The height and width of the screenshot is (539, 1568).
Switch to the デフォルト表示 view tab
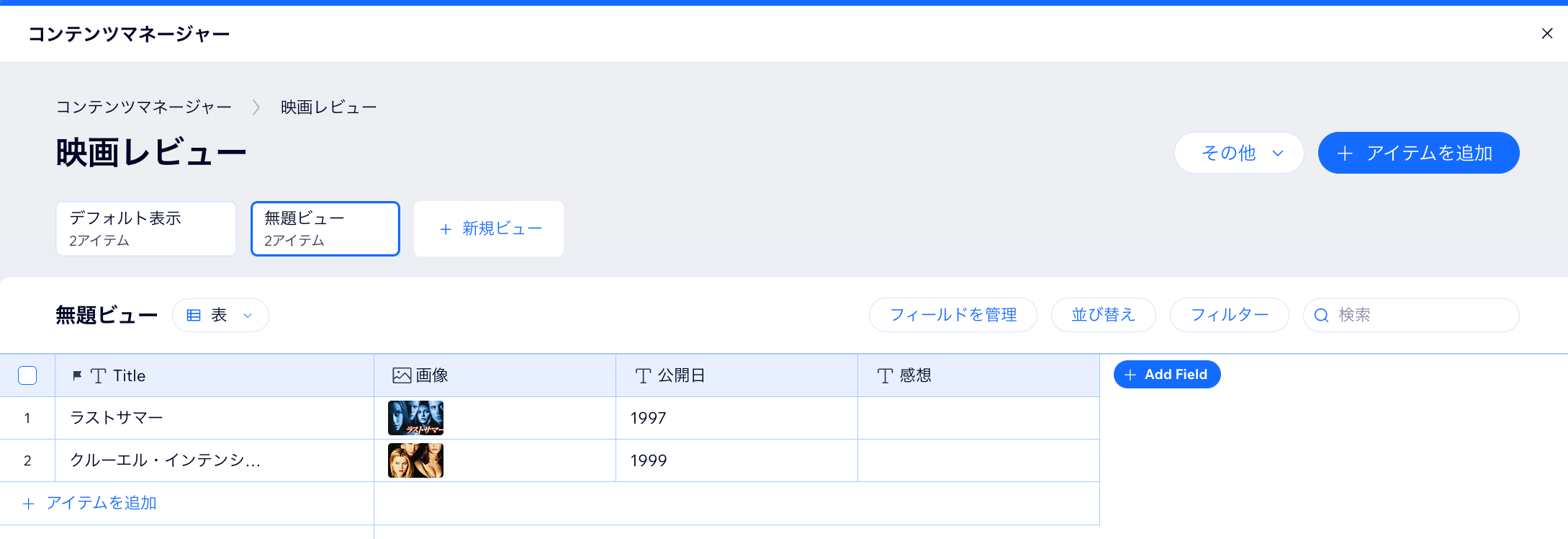tap(146, 228)
